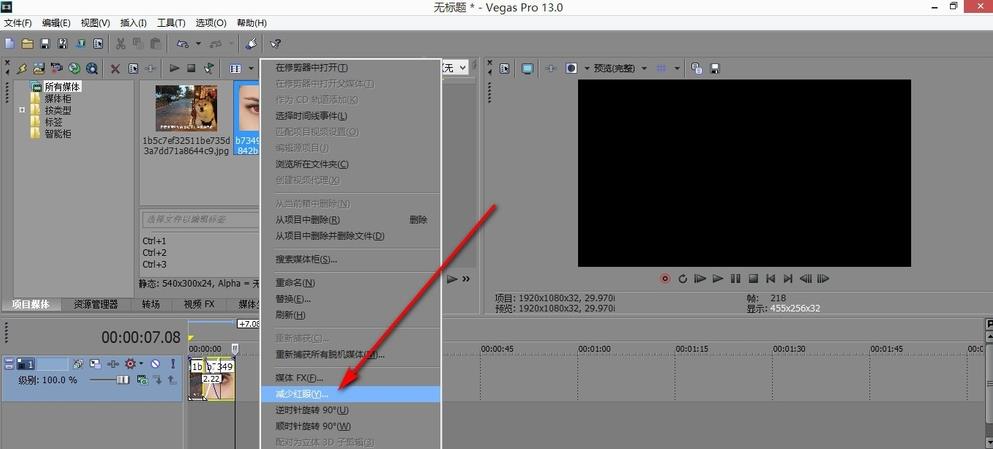
Task: Toggle Auto Preview icon in media panel
Action: pyautogui.click(x=208, y=68)
